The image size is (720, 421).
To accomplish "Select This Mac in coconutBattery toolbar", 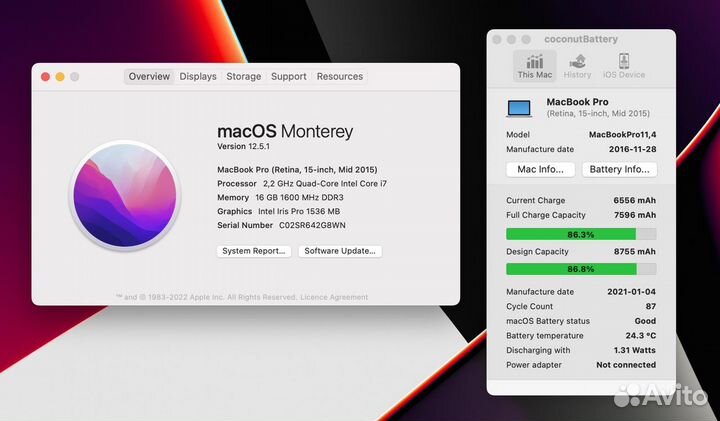I will [x=534, y=66].
